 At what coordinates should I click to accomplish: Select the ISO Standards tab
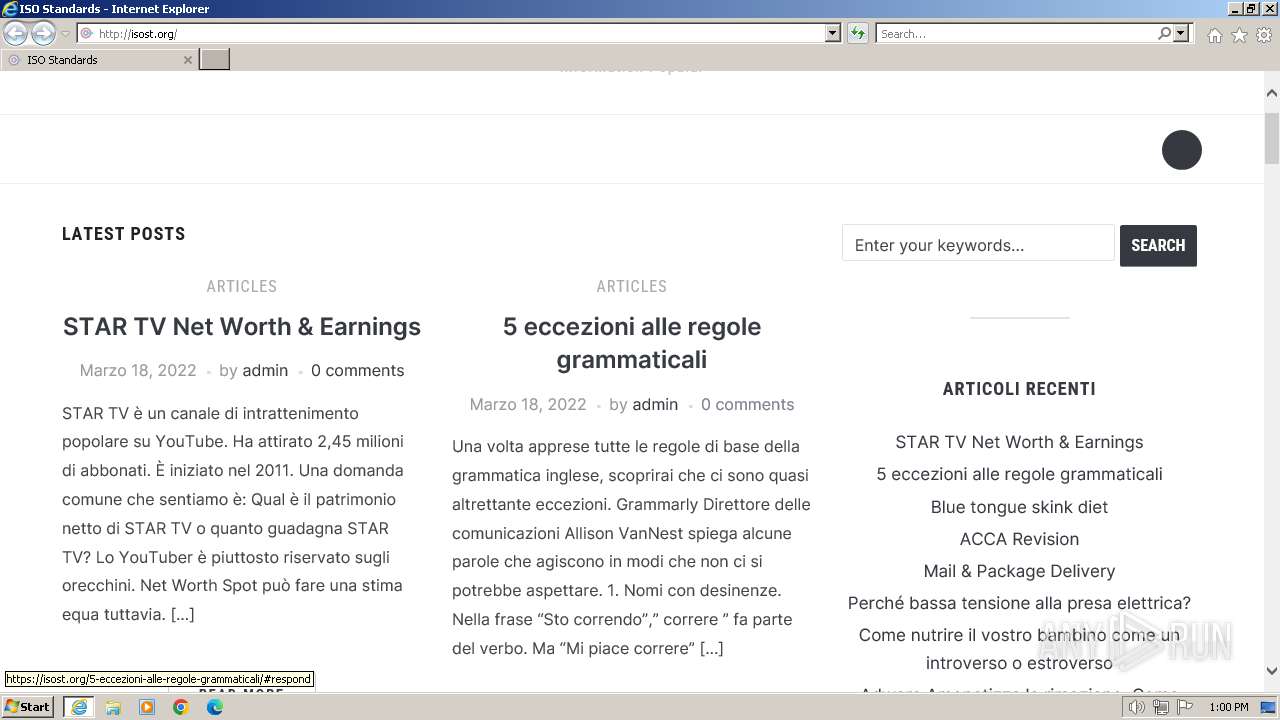coord(98,60)
